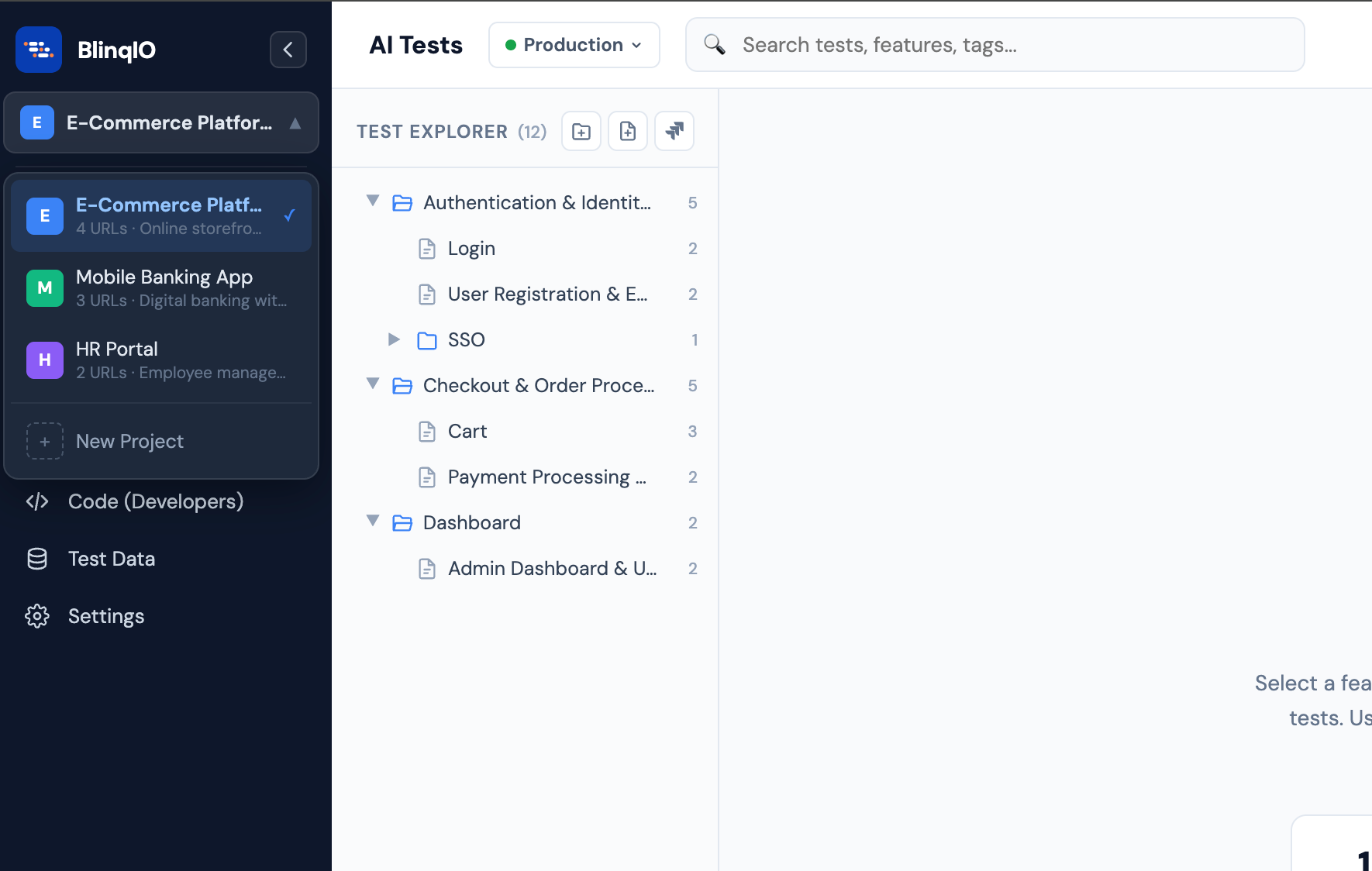Open Settings via the gear icon

click(x=37, y=616)
